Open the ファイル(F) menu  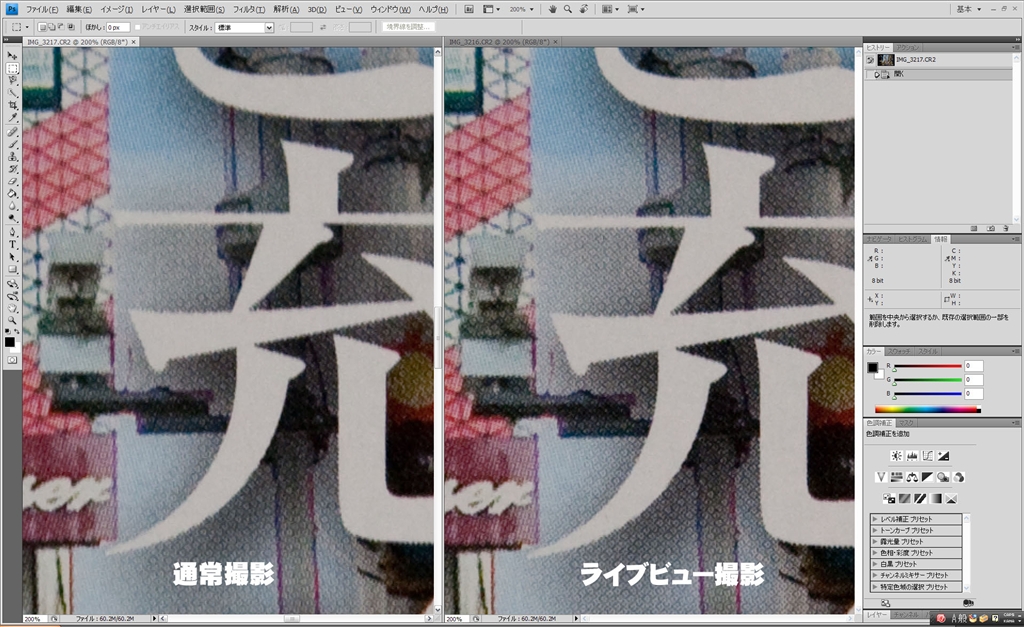point(41,9)
